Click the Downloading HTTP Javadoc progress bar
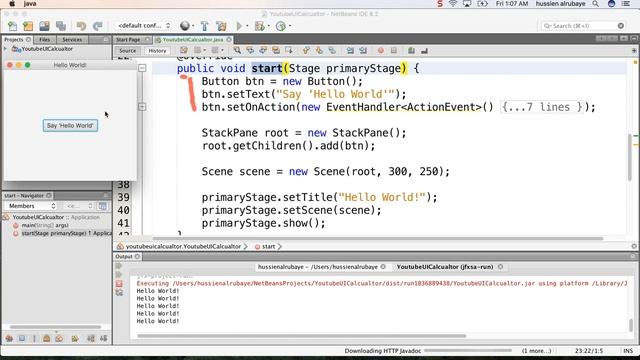 coord(468,351)
